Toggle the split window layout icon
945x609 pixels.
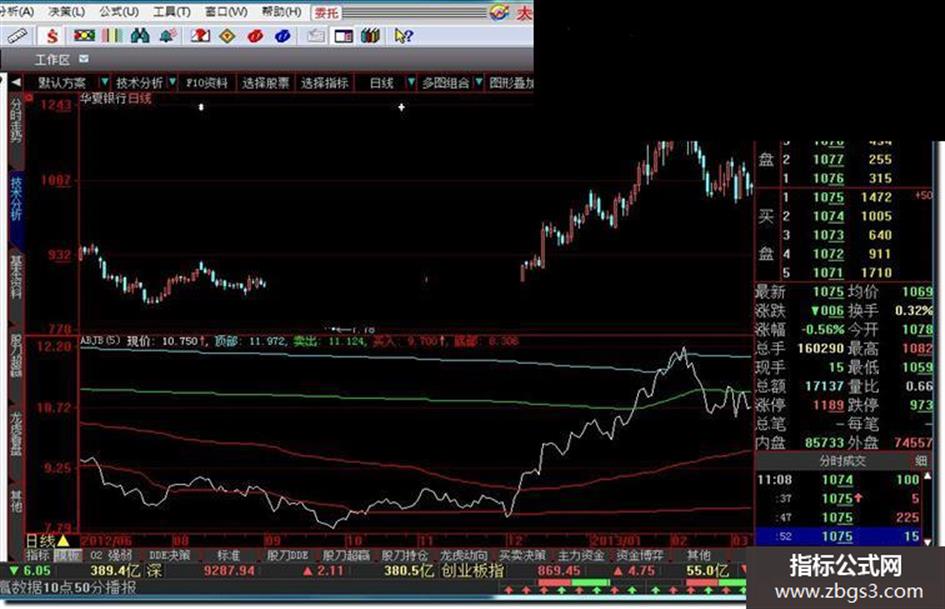(x=344, y=36)
